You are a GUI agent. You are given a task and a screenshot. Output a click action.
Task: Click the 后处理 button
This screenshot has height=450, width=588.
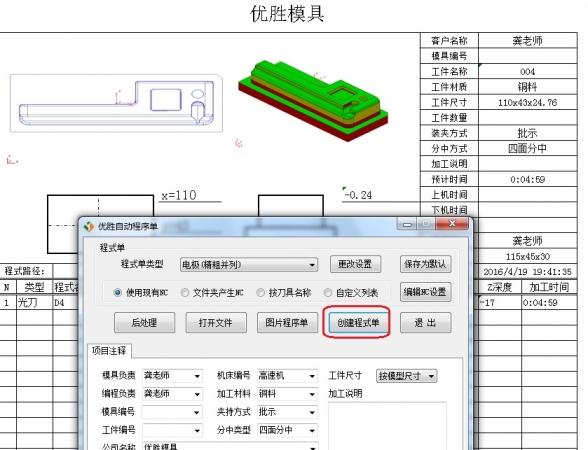(144, 322)
